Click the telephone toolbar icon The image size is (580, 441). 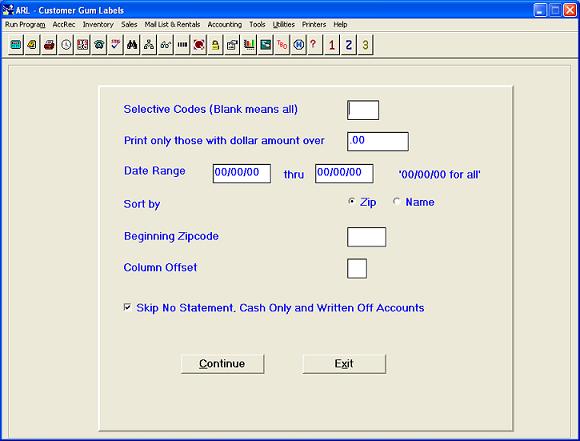tap(99, 45)
